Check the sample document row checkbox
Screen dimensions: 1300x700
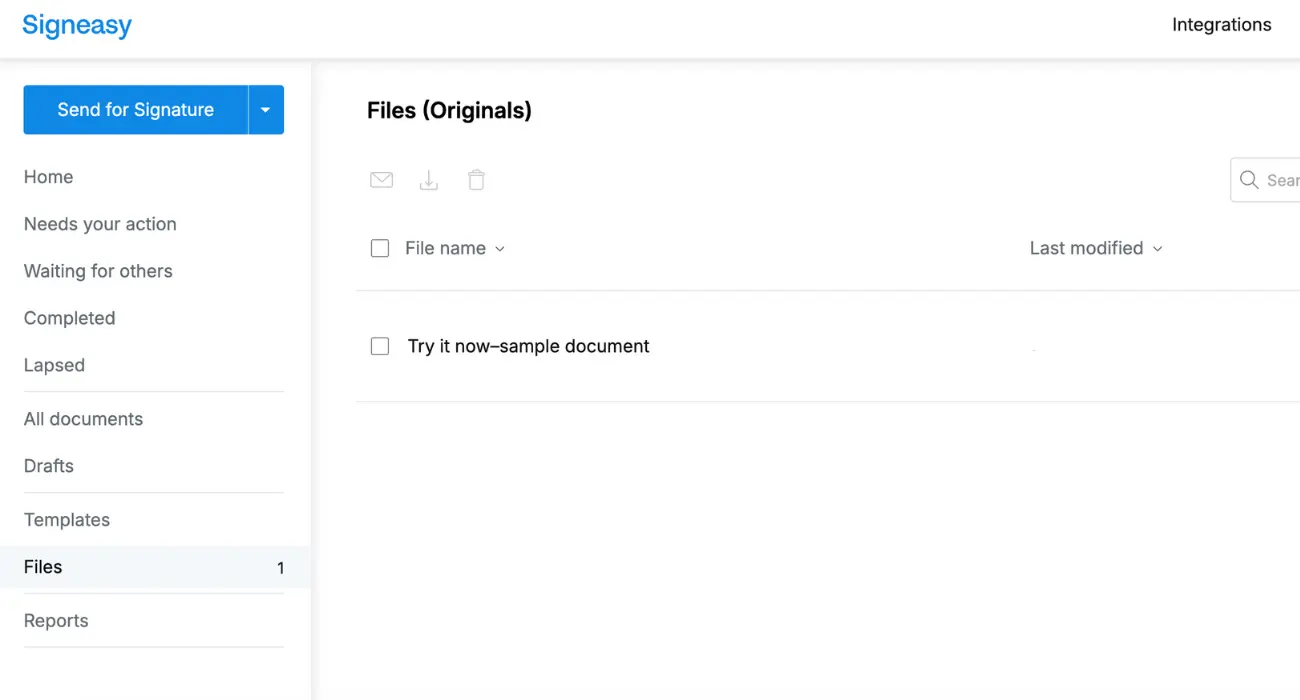pos(380,346)
